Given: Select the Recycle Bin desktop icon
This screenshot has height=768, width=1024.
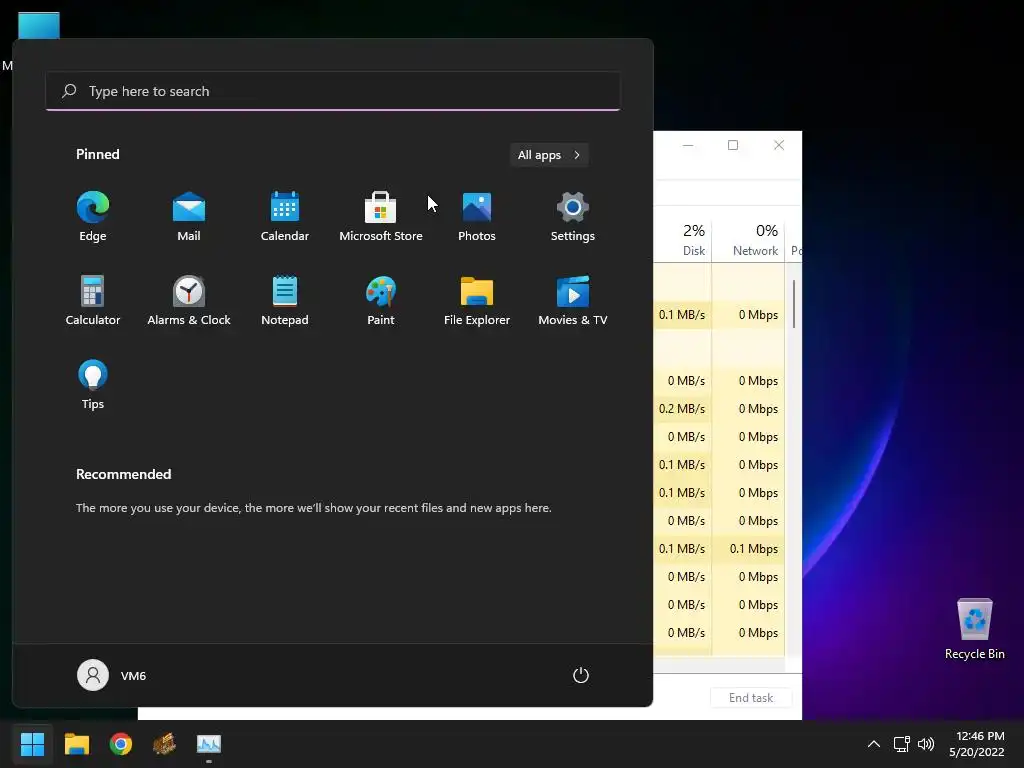Looking at the screenshot, I should click(x=974, y=629).
